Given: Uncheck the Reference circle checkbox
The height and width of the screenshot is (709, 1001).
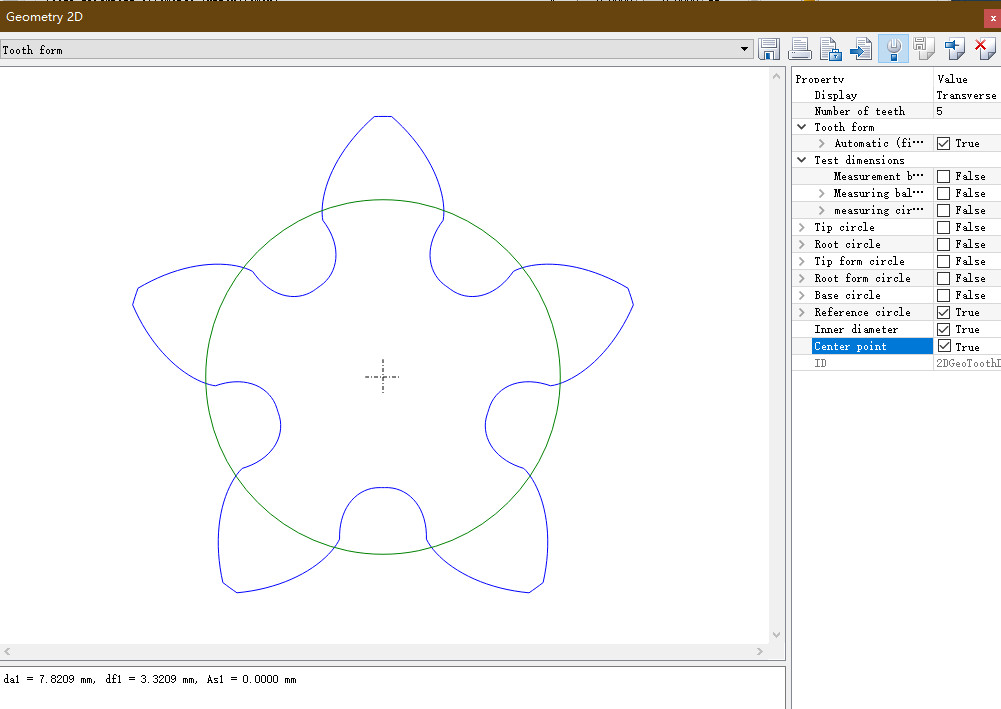Looking at the screenshot, I should pos(943,312).
